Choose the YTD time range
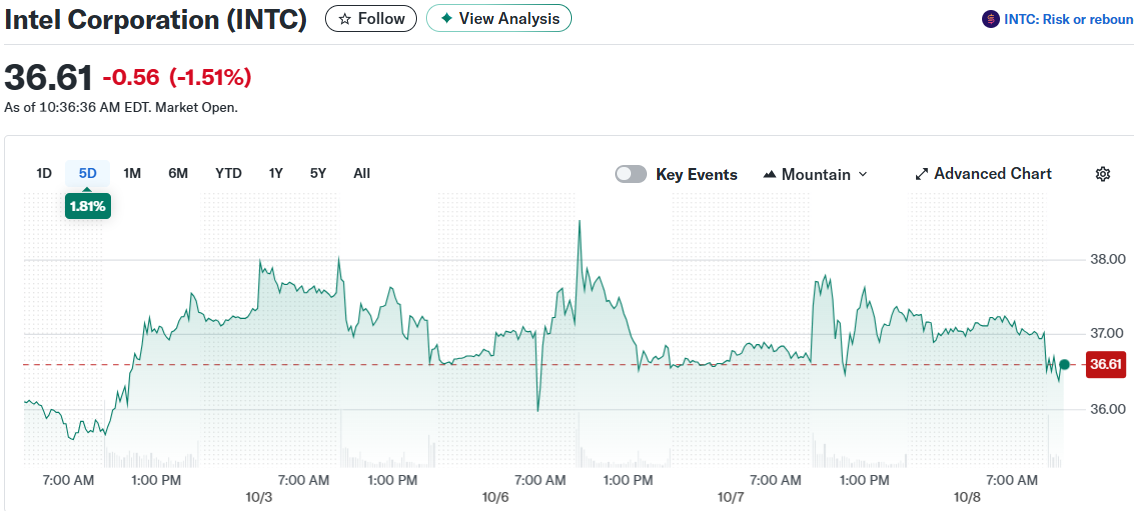Screen dimensions: 1134x511 pos(228,173)
